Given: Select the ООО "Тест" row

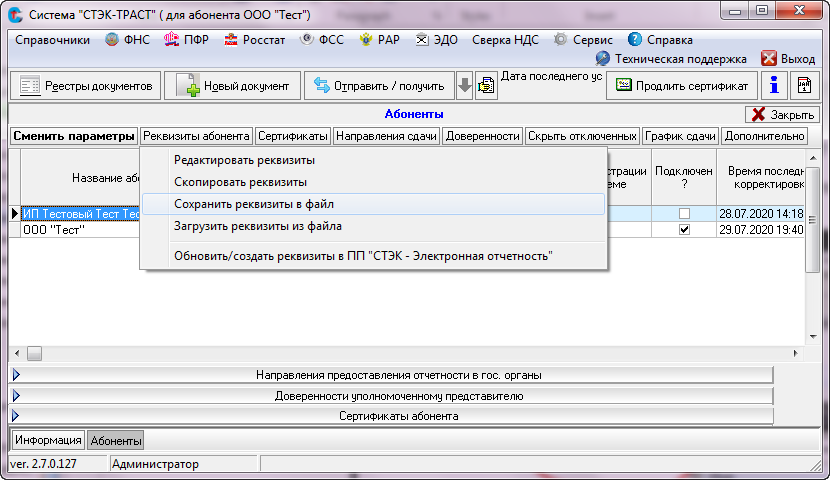Looking at the screenshot, I should (81, 230).
